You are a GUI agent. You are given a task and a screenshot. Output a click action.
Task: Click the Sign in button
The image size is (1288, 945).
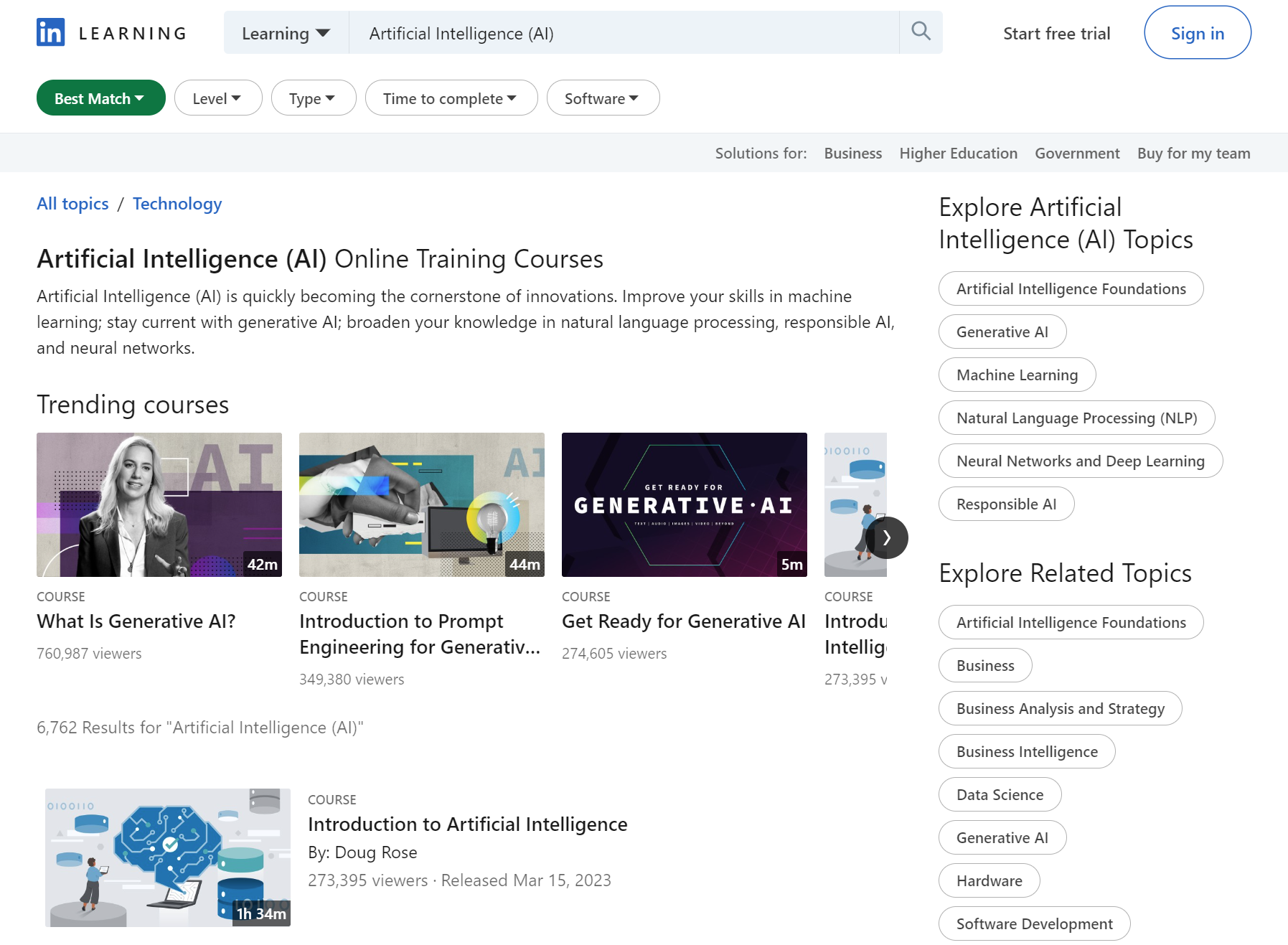[1197, 33]
